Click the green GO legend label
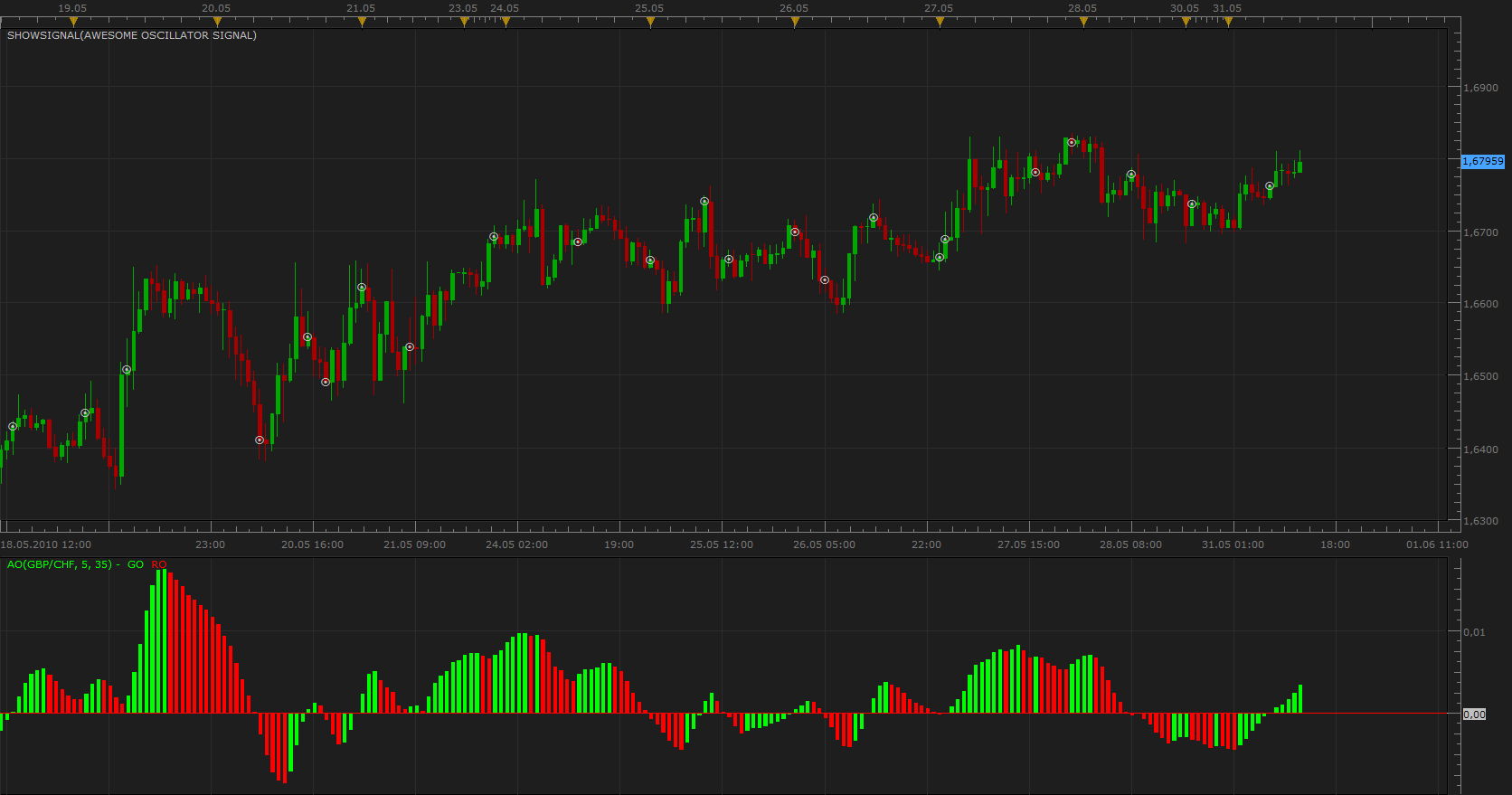 pyautogui.click(x=136, y=564)
